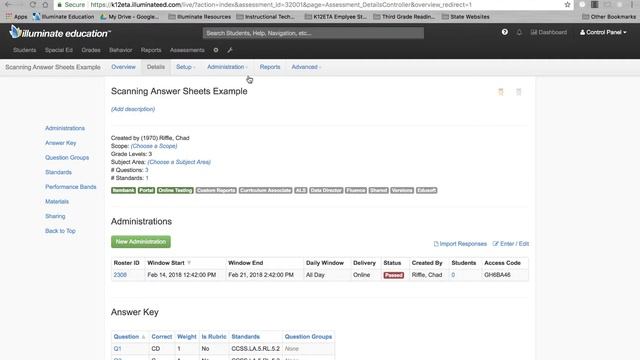Expand the Administration dropdown tab

tap(227, 67)
